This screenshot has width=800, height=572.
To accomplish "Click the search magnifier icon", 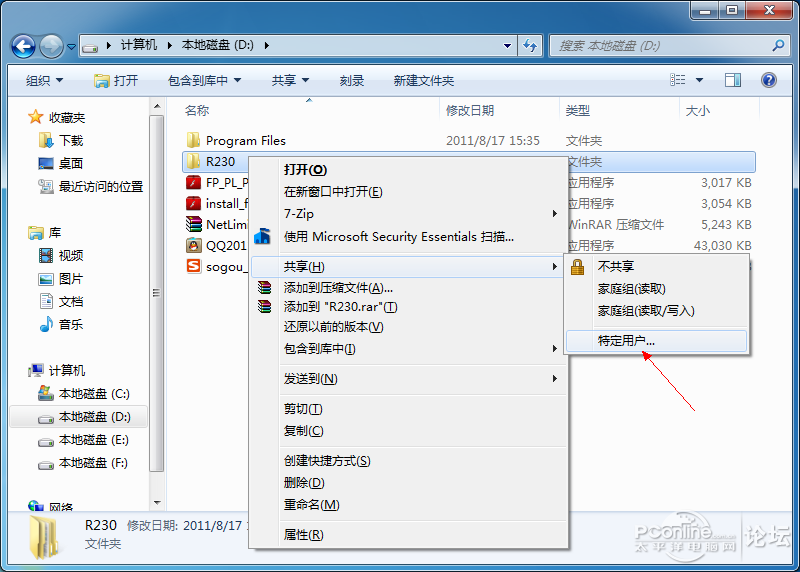I will point(778,45).
